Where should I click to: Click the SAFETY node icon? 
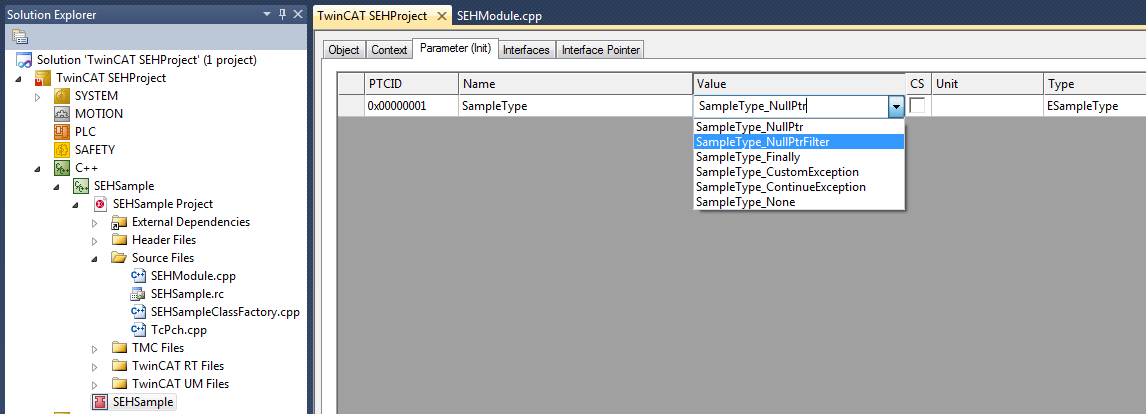click(62, 149)
